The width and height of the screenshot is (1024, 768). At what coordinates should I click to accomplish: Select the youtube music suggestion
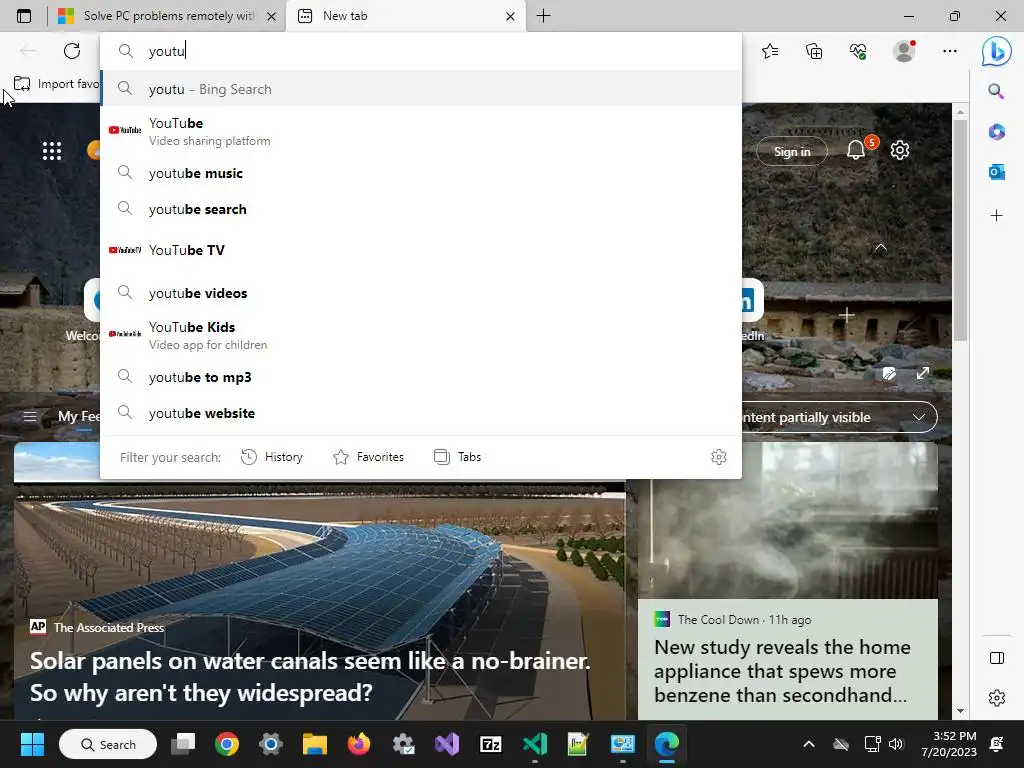pyautogui.click(x=421, y=173)
